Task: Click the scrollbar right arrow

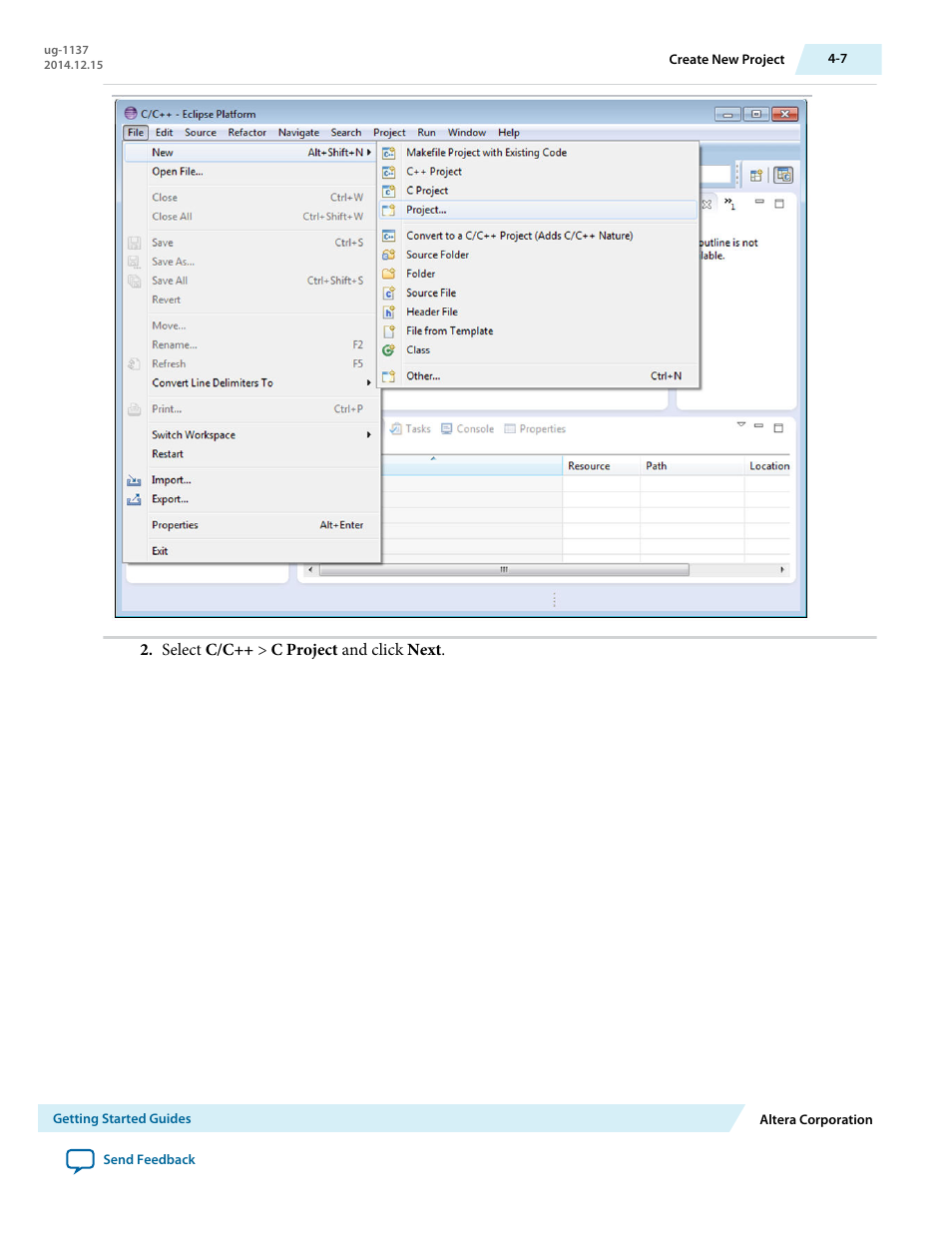Action: [781, 570]
